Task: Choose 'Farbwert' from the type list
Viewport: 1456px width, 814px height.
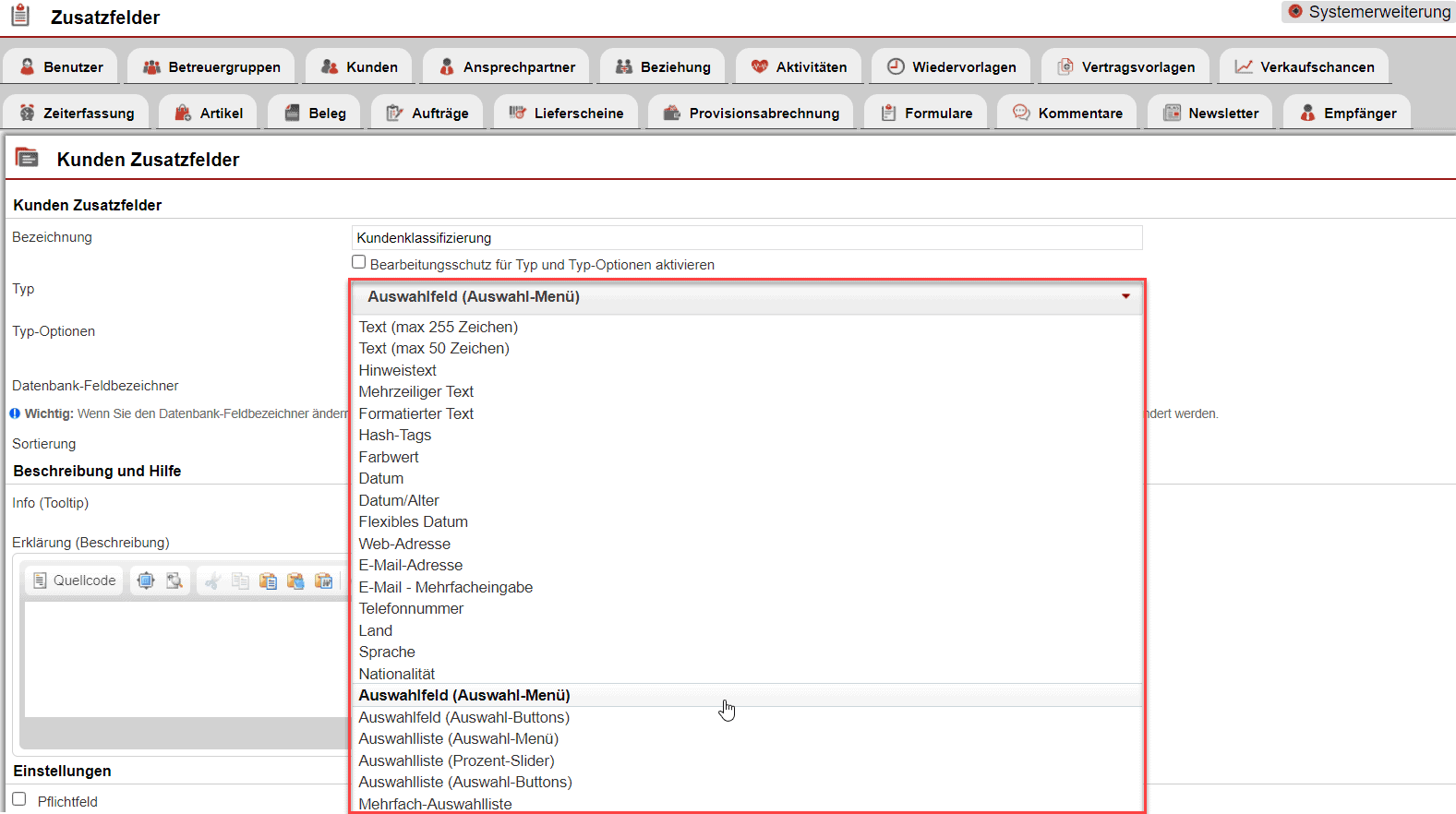Action: point(389,457)
